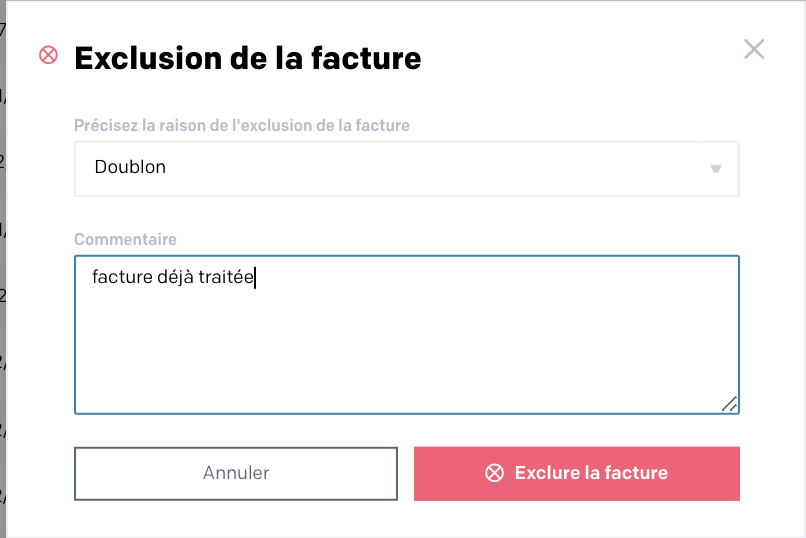Viewport: 806px width, 538px height.
Task: Click blank area between title and close X
Action: (x=581, y=57)
